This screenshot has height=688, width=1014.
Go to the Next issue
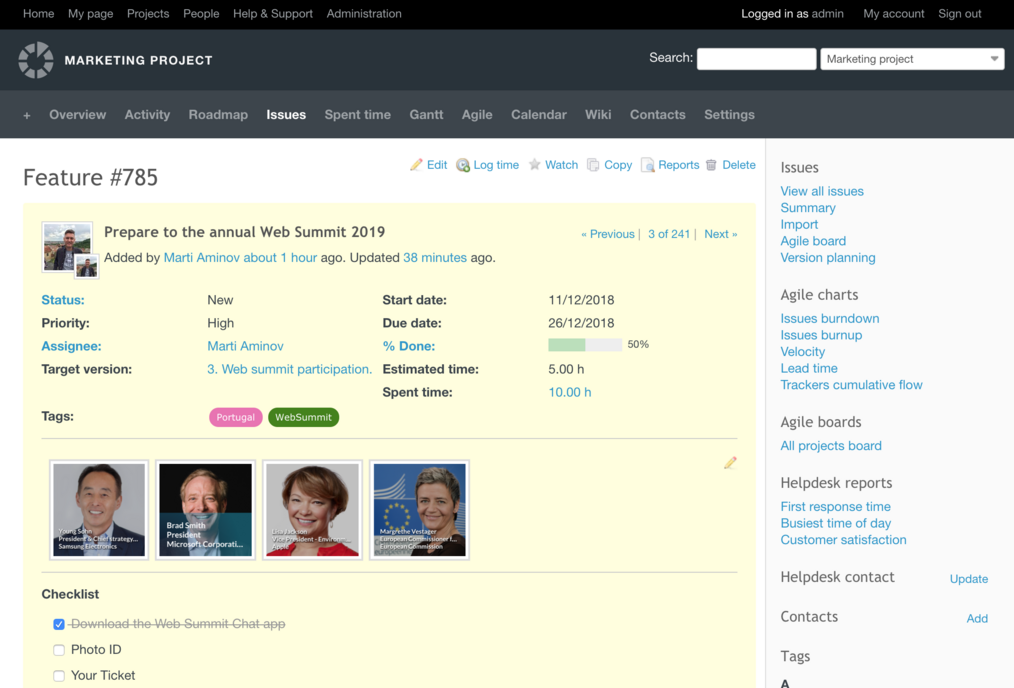pyautogui.click(x=720, y=234)
